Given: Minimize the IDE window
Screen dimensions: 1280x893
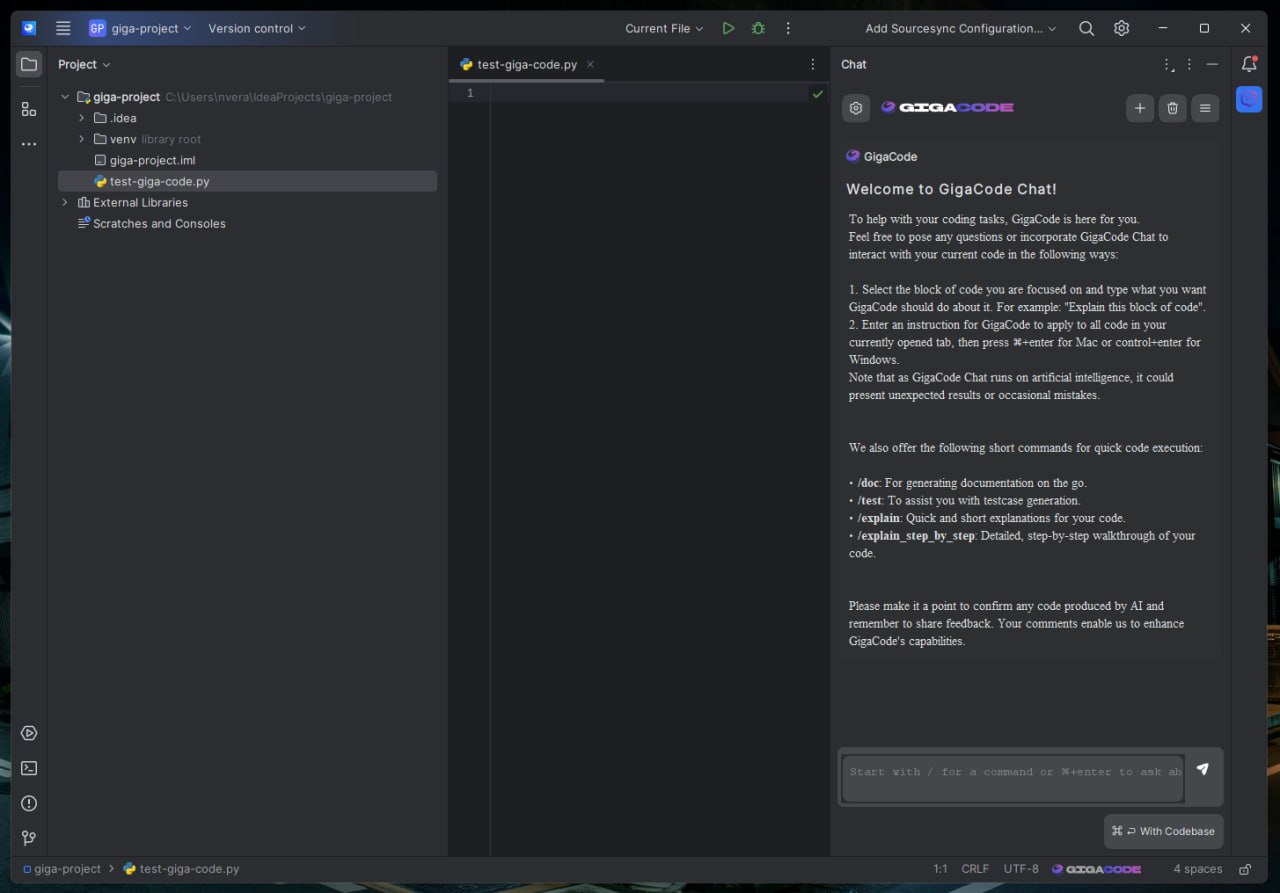Looking at the screenshot, I should point(1162,28).
